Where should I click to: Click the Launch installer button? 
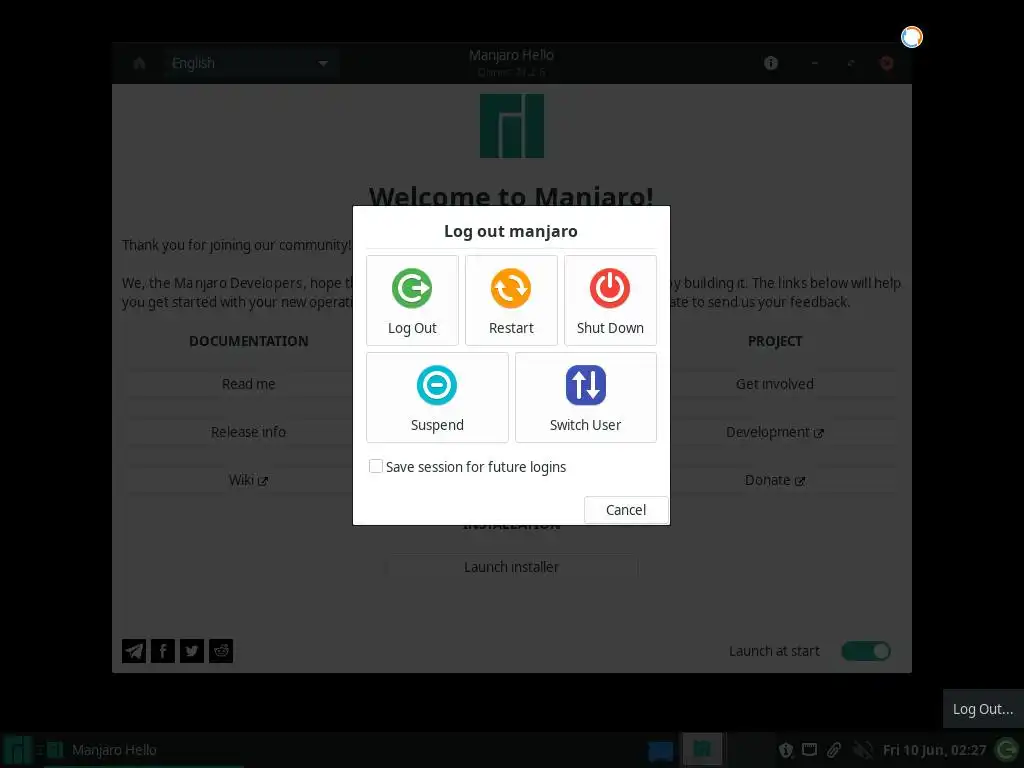tap(511, 567)
